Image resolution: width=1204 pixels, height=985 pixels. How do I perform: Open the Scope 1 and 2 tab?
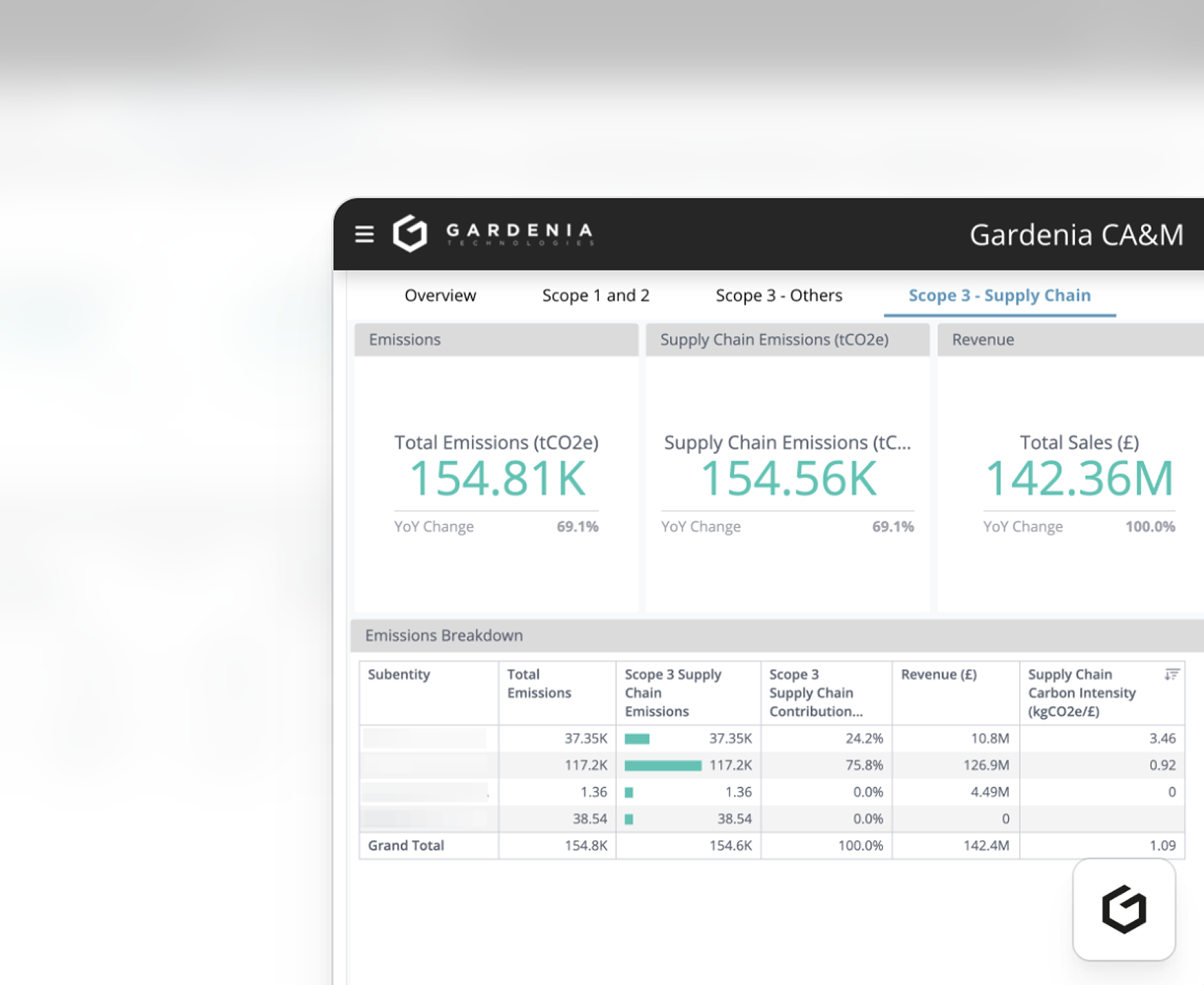click(x=596, y=295)
